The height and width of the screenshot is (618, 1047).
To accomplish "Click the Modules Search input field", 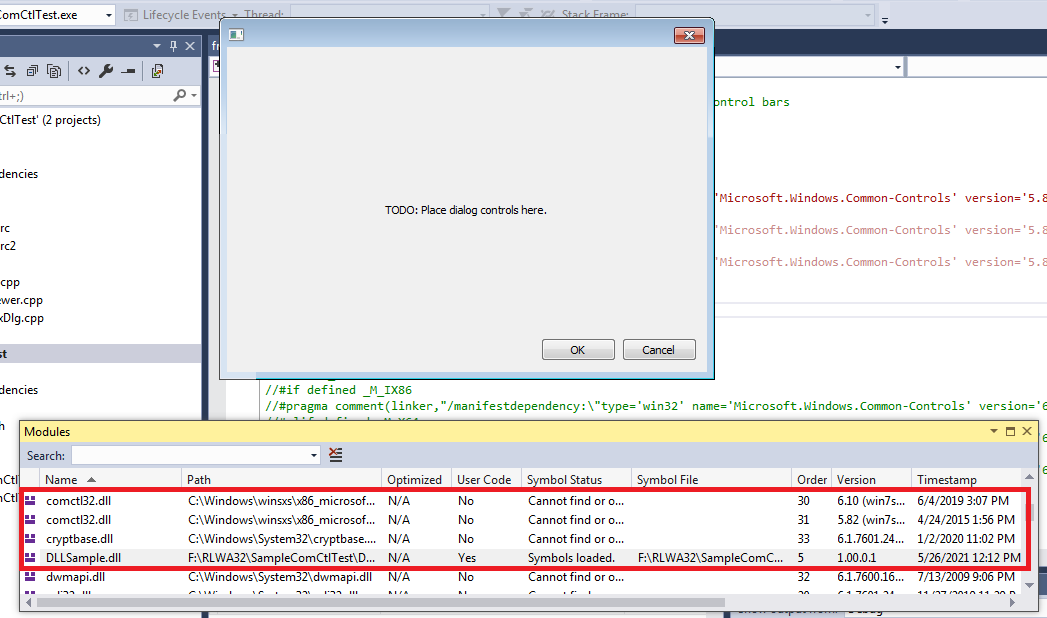I will pyautogui.click(x=190, y=455).
